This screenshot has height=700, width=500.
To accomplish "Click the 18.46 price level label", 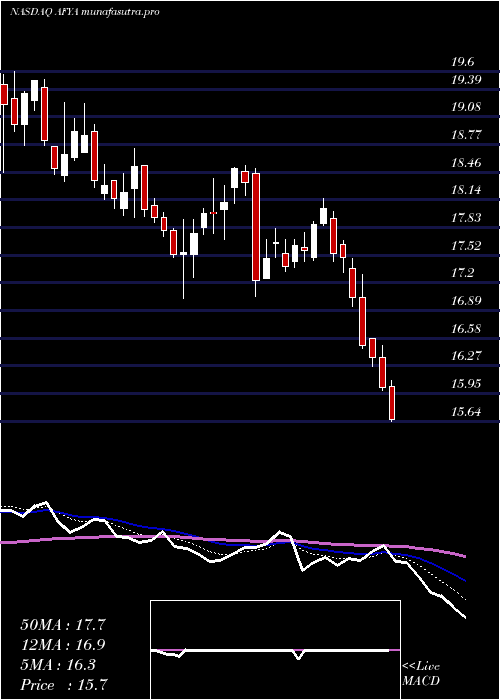I will (466, 162).
